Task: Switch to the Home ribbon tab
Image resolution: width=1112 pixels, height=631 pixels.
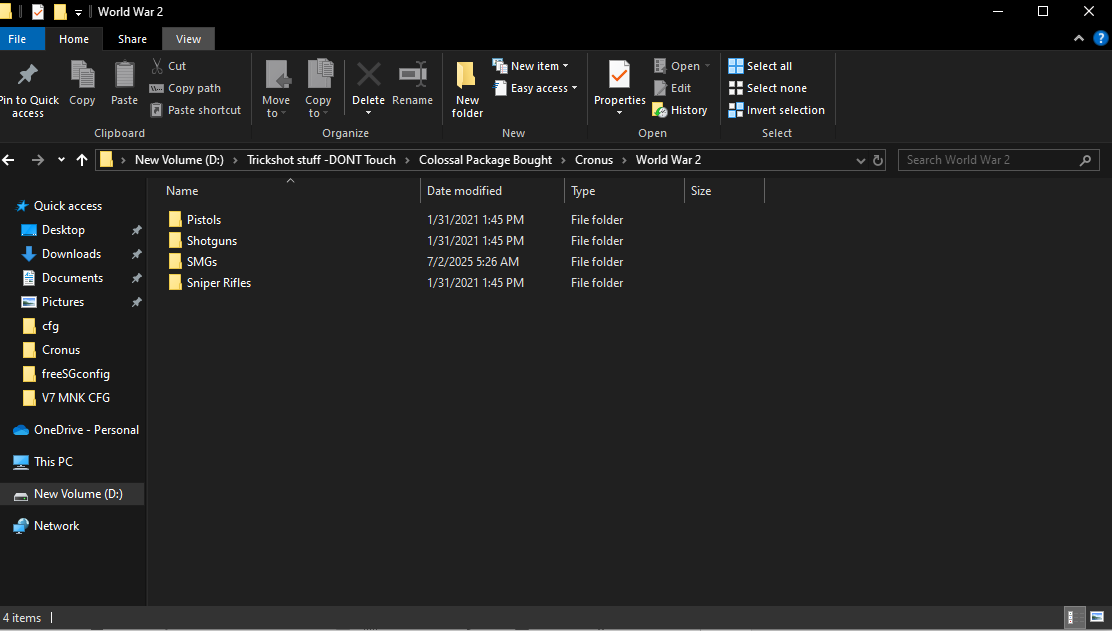Action: point(74,39)
